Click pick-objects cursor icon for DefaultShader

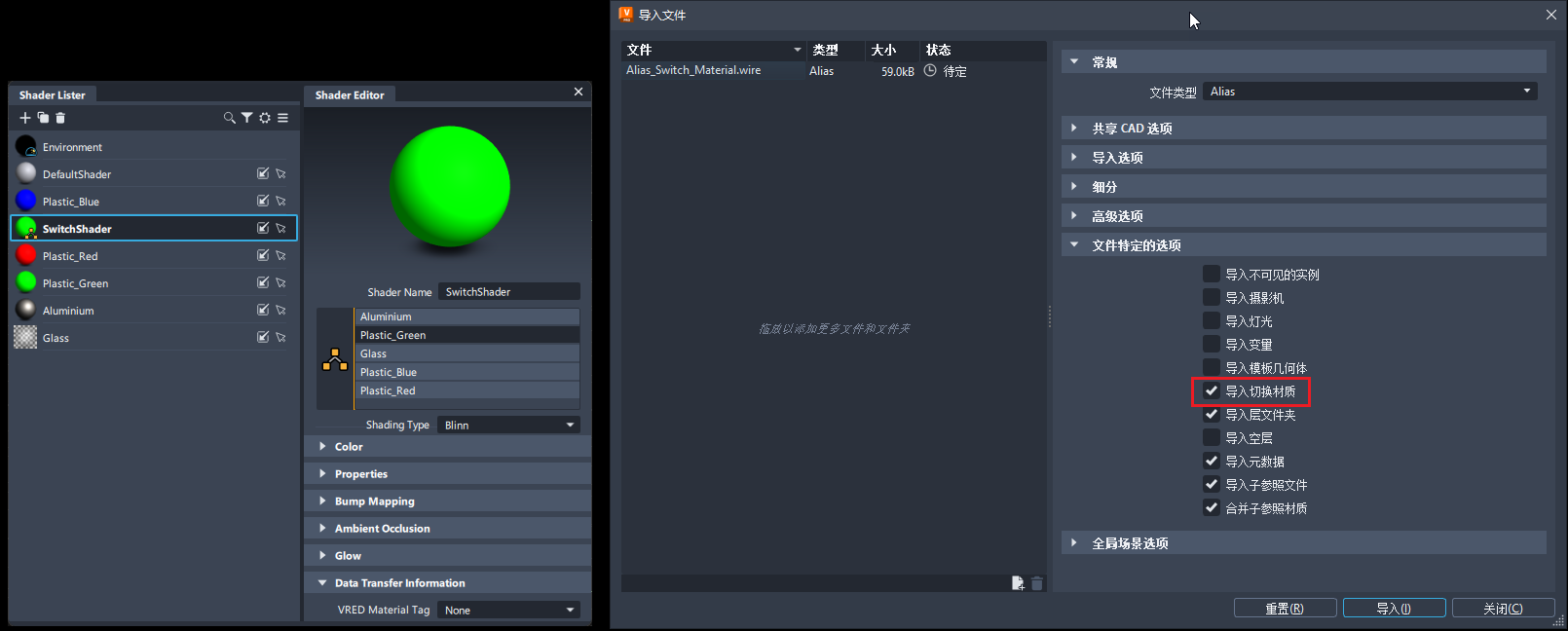point(280,173)
